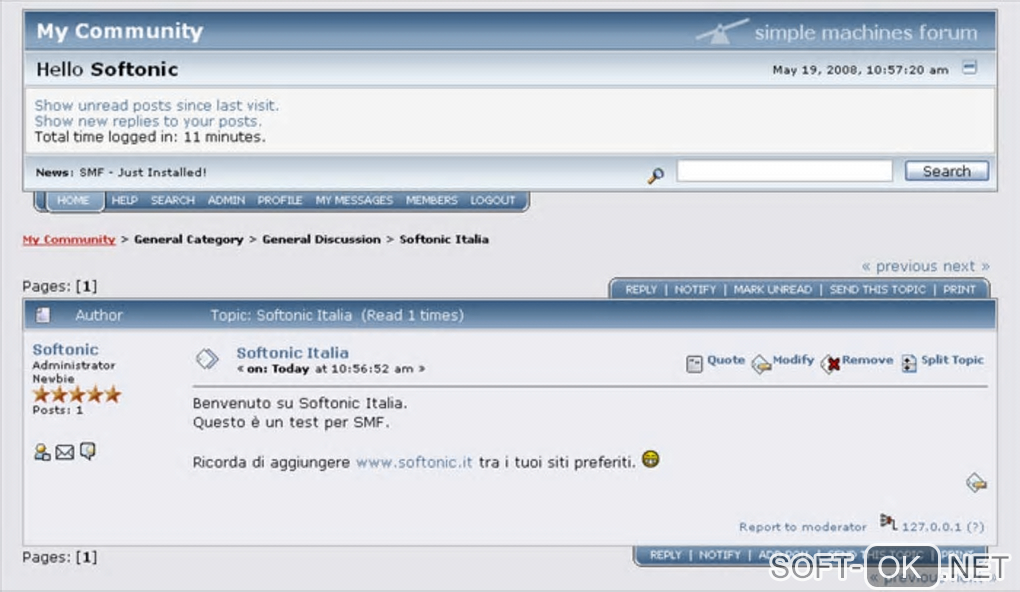Click MARK UNREAD button
The height and width of the screenshot is (592, 1020).
773,289
